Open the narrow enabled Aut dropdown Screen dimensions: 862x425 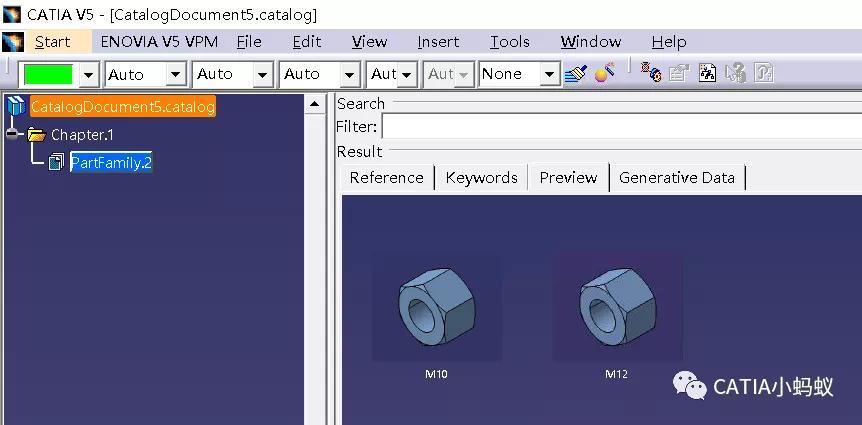pos(392,74)
